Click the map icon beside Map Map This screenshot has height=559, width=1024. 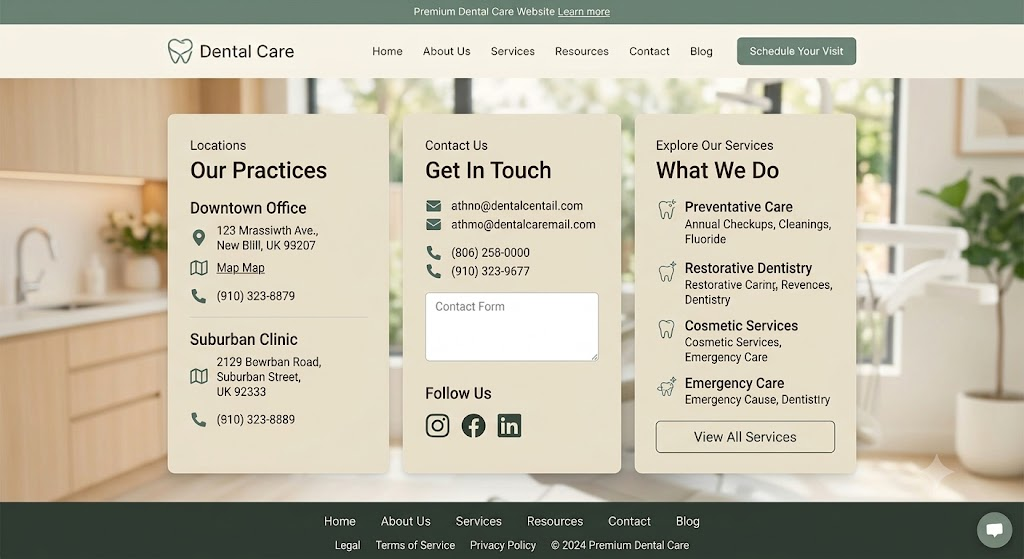(x=199, y=268)
